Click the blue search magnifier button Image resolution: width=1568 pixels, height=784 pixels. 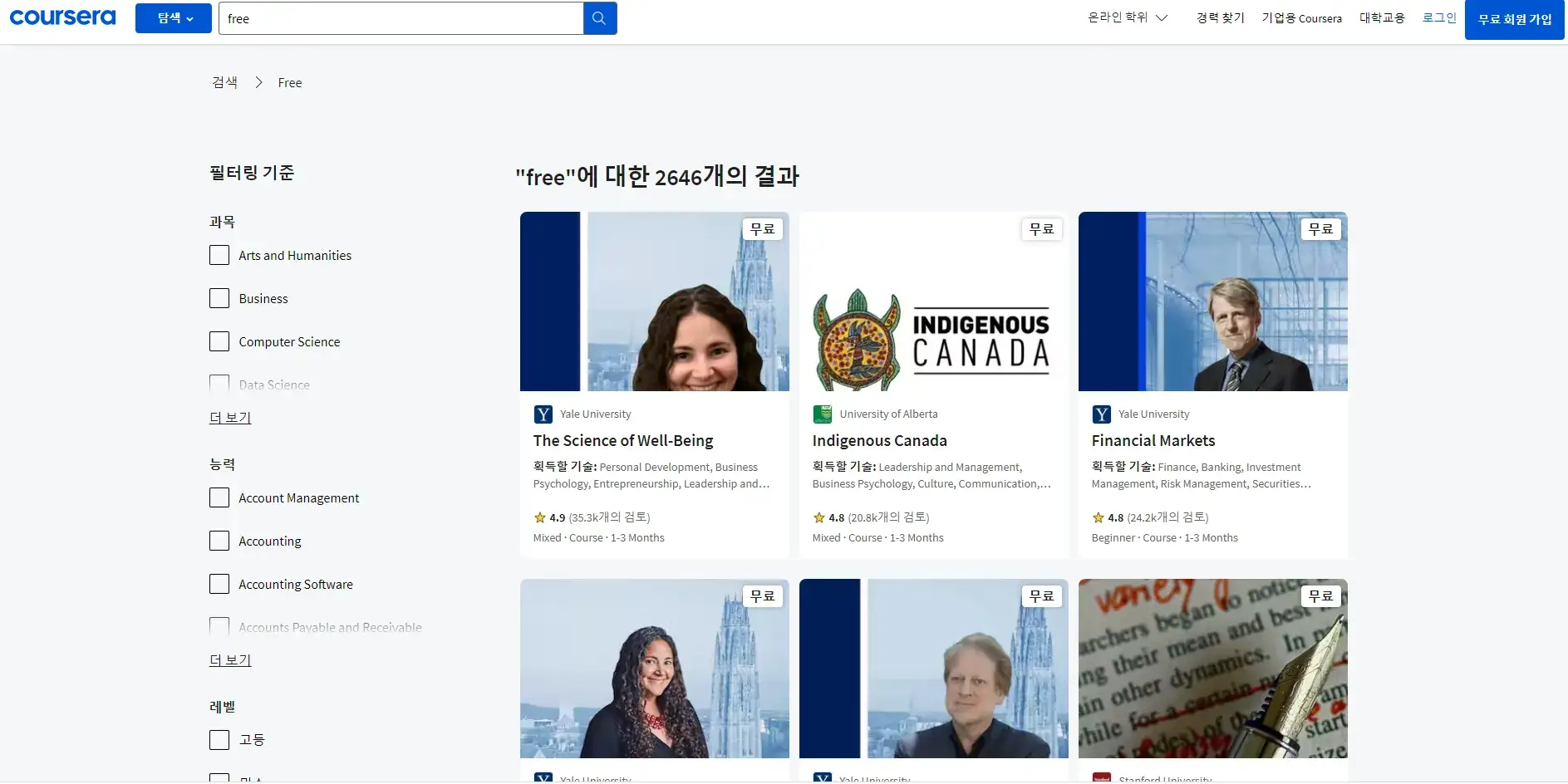[600, 18]
